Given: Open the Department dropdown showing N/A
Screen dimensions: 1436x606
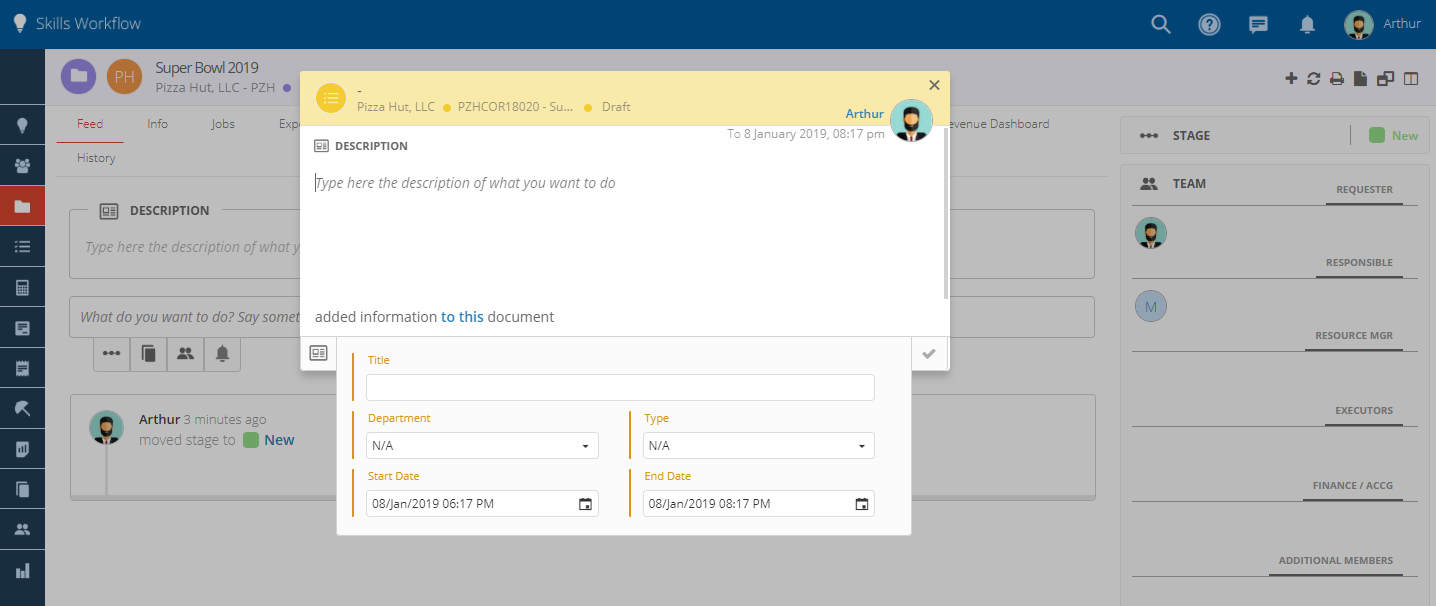Looking at the screenshot, I should 482,445.
